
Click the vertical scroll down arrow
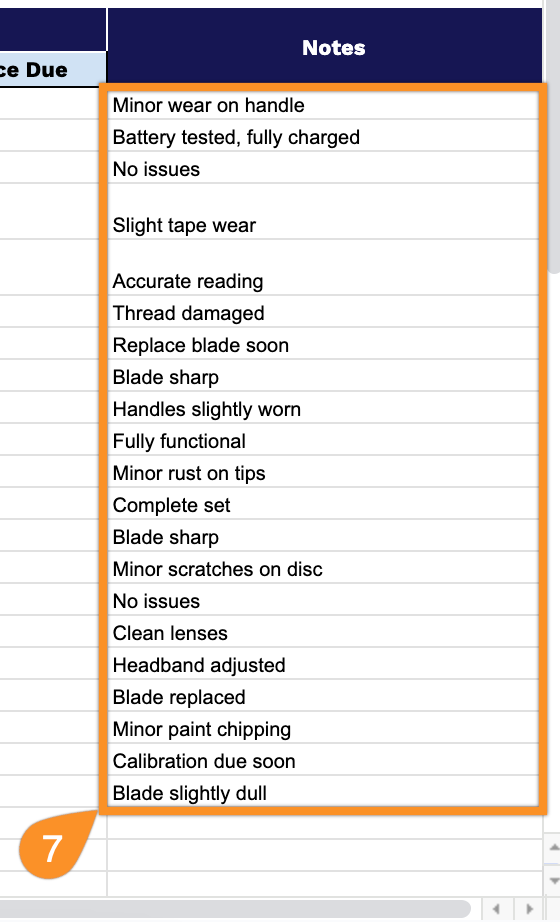[x=554, y=880]
